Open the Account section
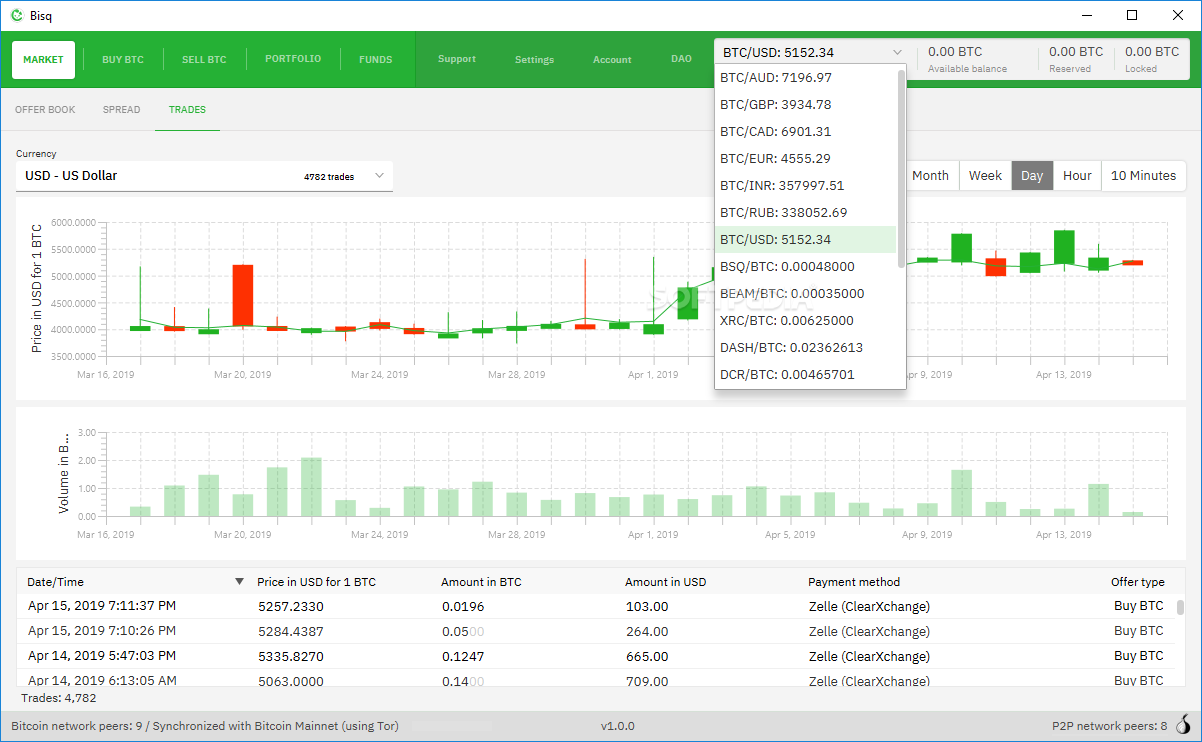The width and height of the screenshot is (1202, 742). (x=612, y=60)
